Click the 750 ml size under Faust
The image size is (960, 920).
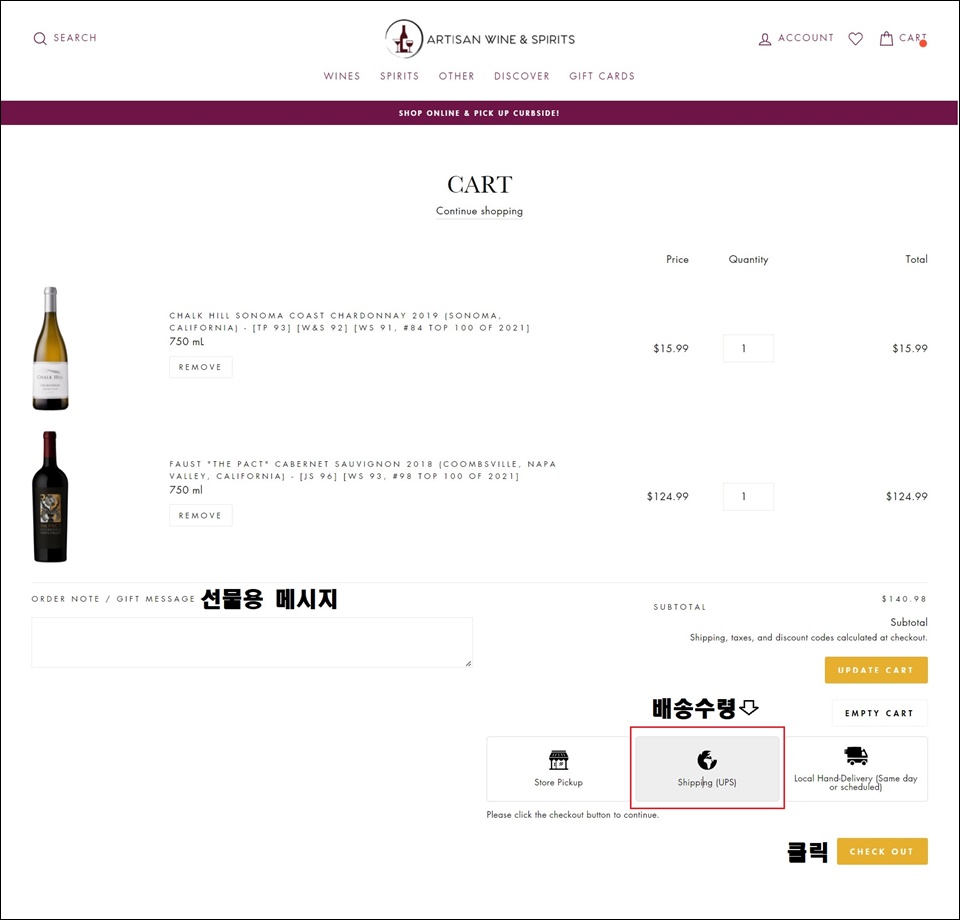[186, 490]
